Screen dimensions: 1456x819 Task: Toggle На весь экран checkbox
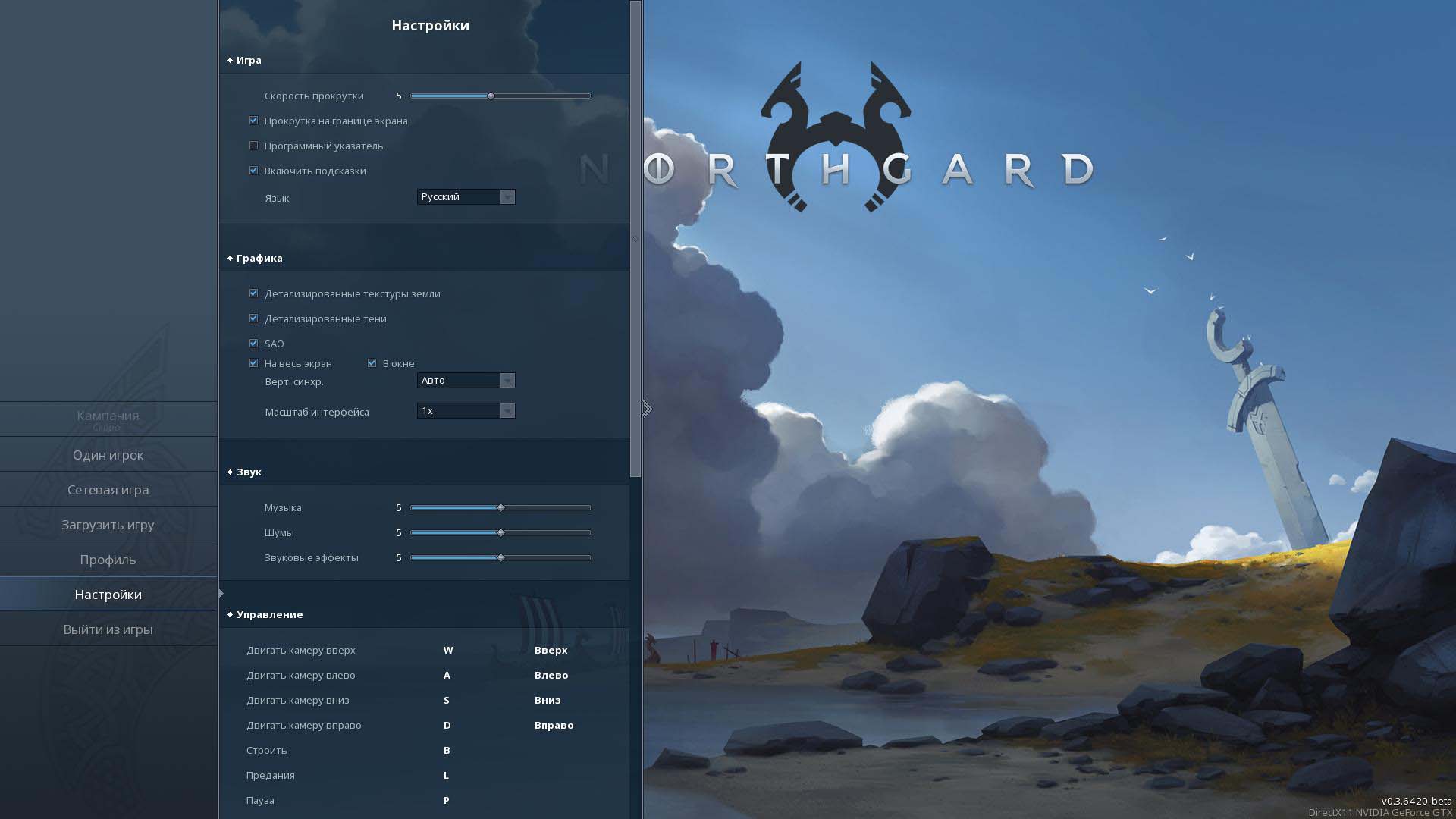(253, 363)
